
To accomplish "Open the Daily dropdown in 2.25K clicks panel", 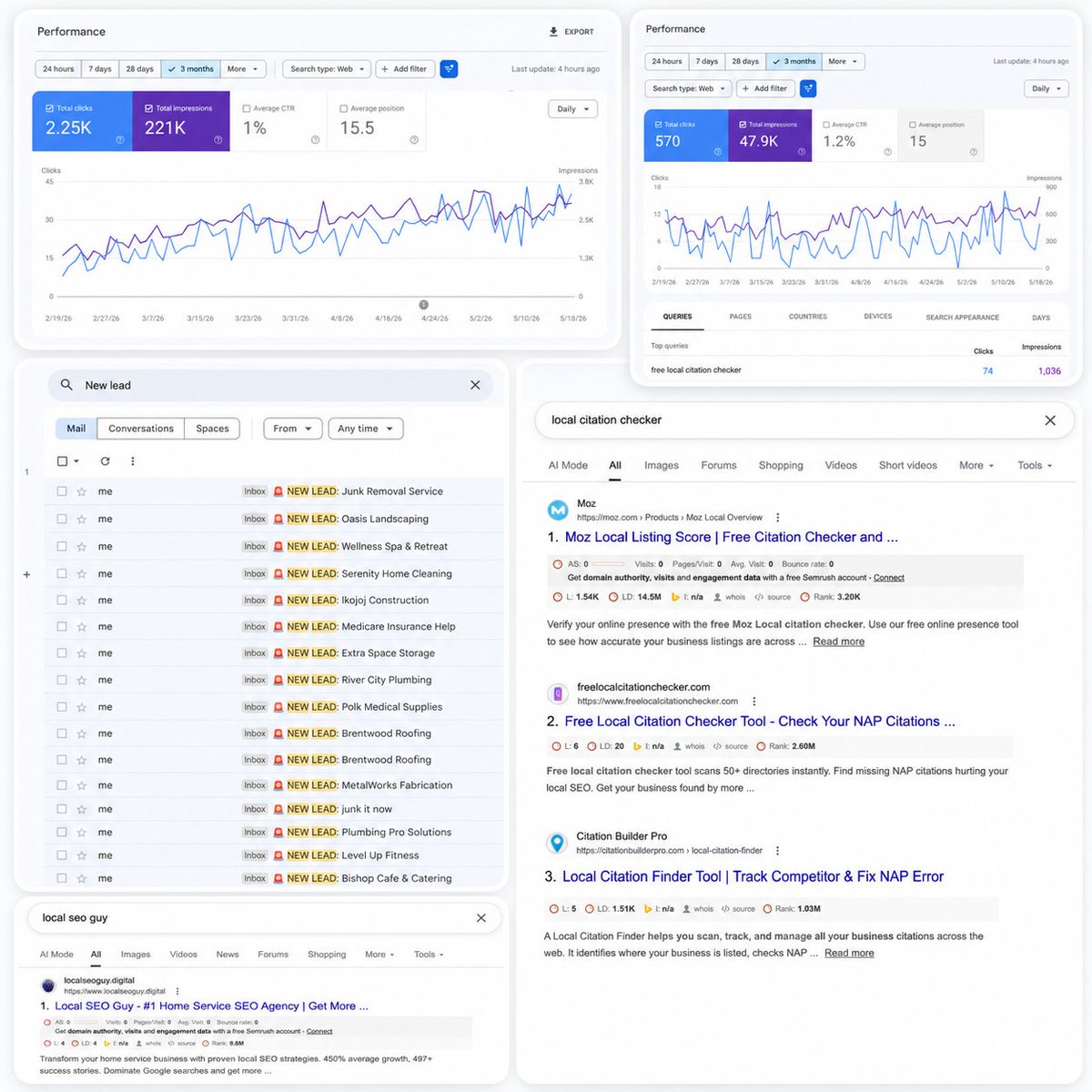I will coord(572,109).
